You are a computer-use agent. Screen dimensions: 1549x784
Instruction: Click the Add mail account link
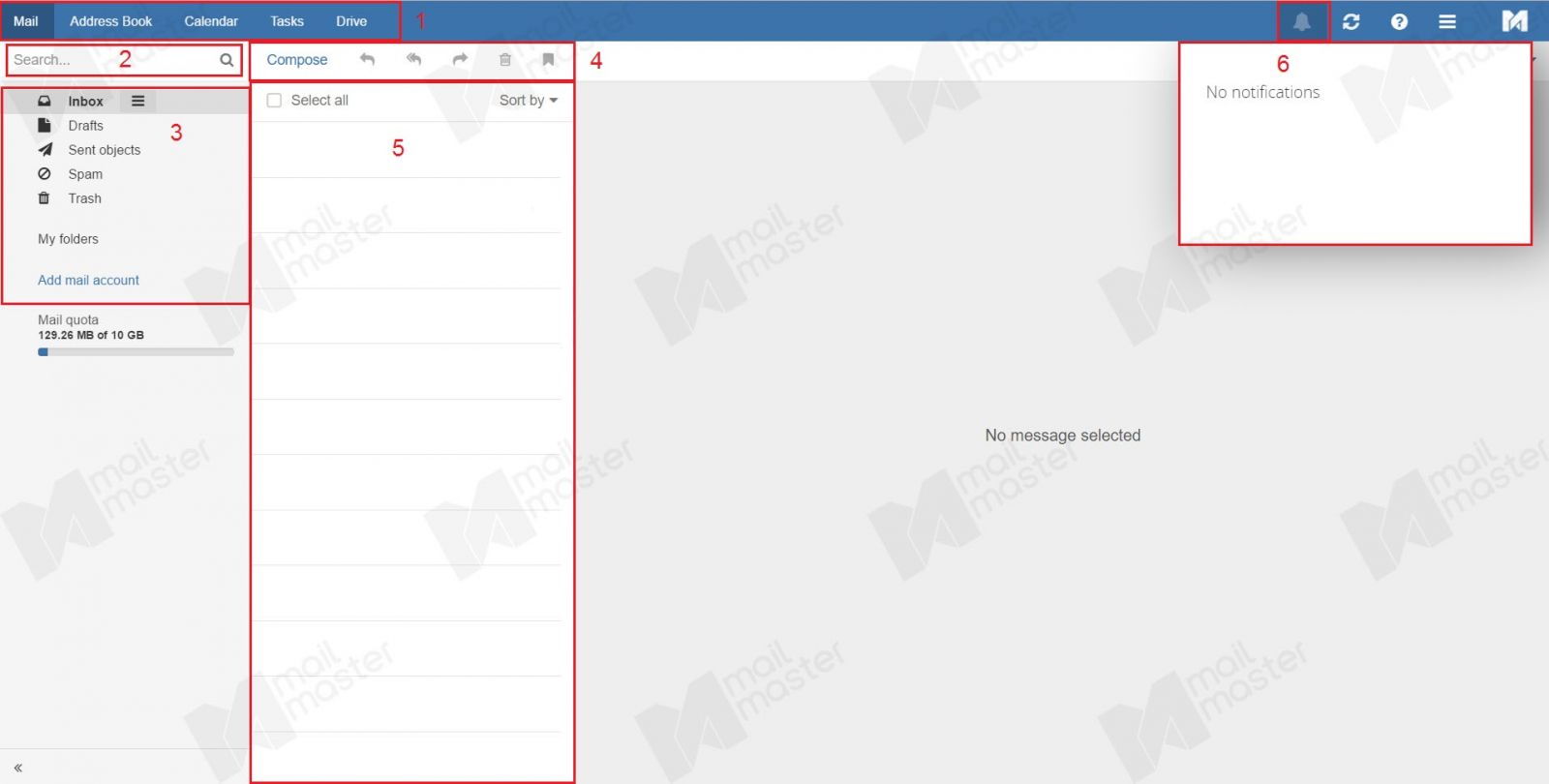coord(88,280)
